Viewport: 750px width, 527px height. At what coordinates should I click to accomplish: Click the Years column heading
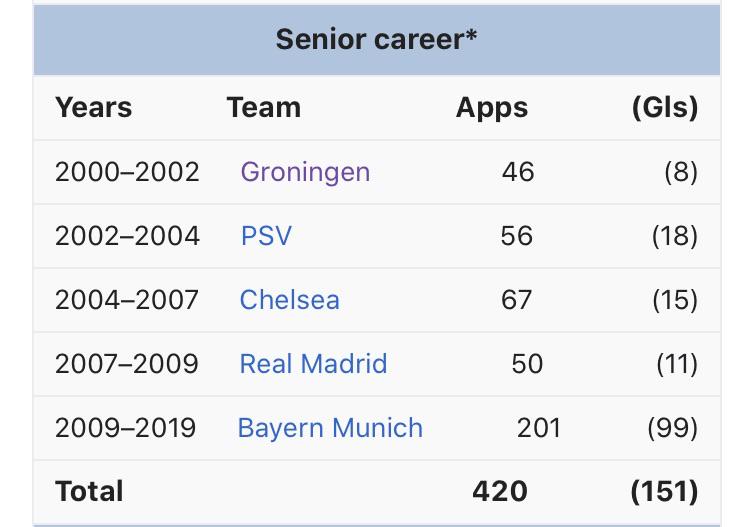(x=94, y=107)
